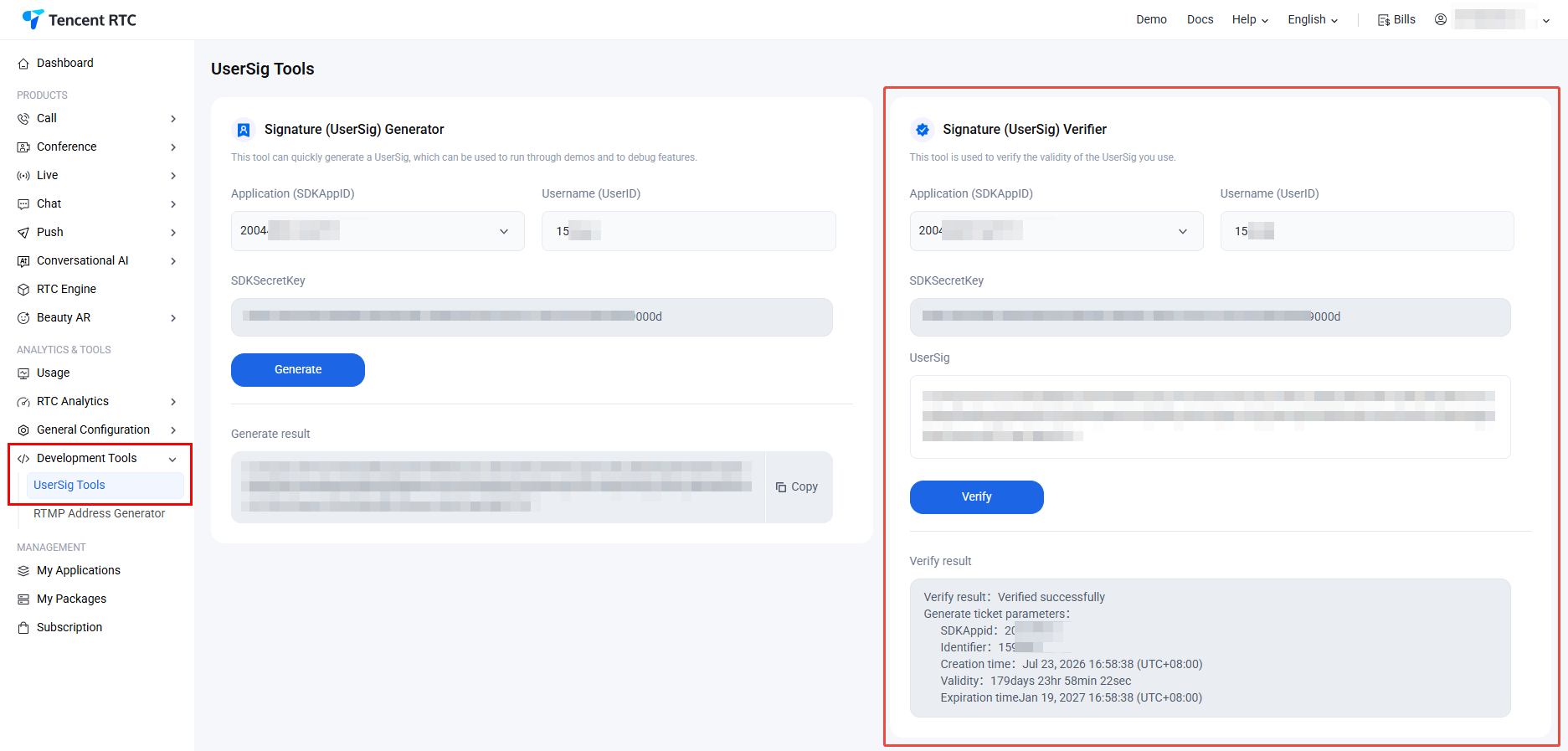
Task: Click the Generate result text box
Action: (498, 487)
